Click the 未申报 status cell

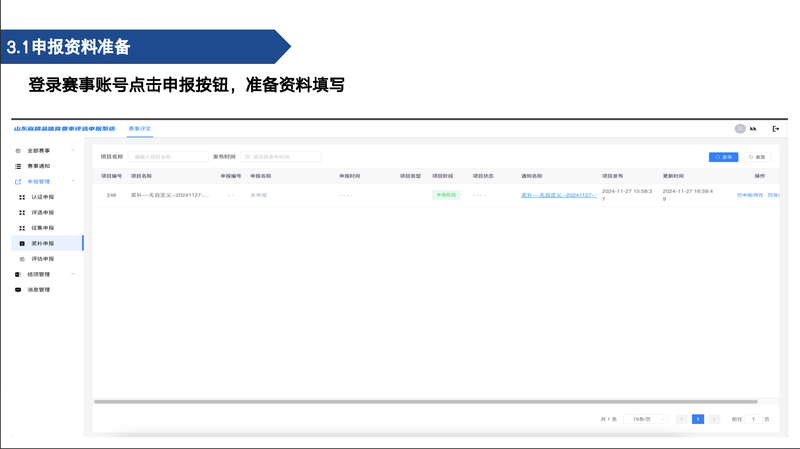(259, 195)
